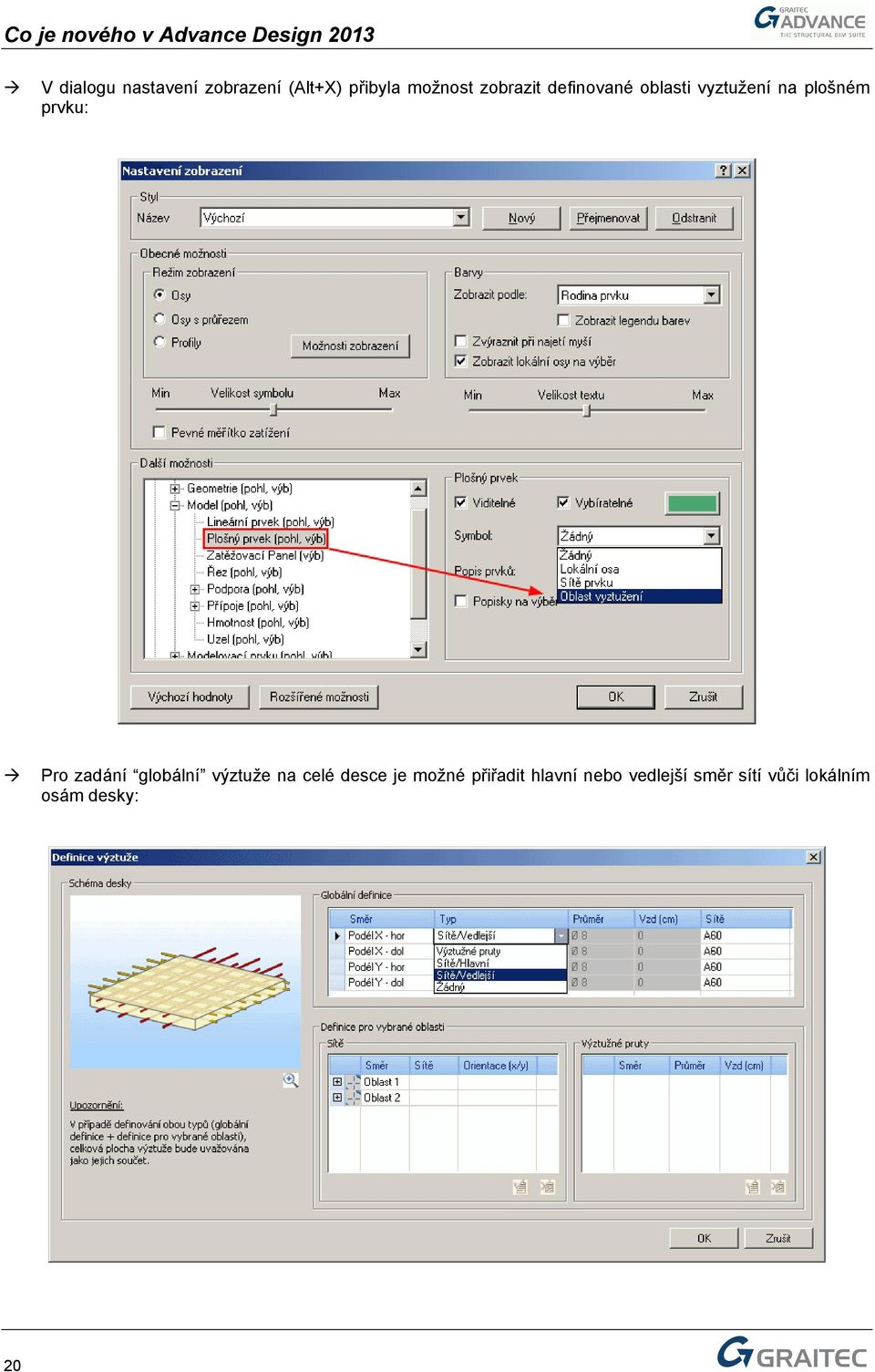The image size is (875, 1372).
Task: Open the Název style dropdown
Action: (461, 217)
